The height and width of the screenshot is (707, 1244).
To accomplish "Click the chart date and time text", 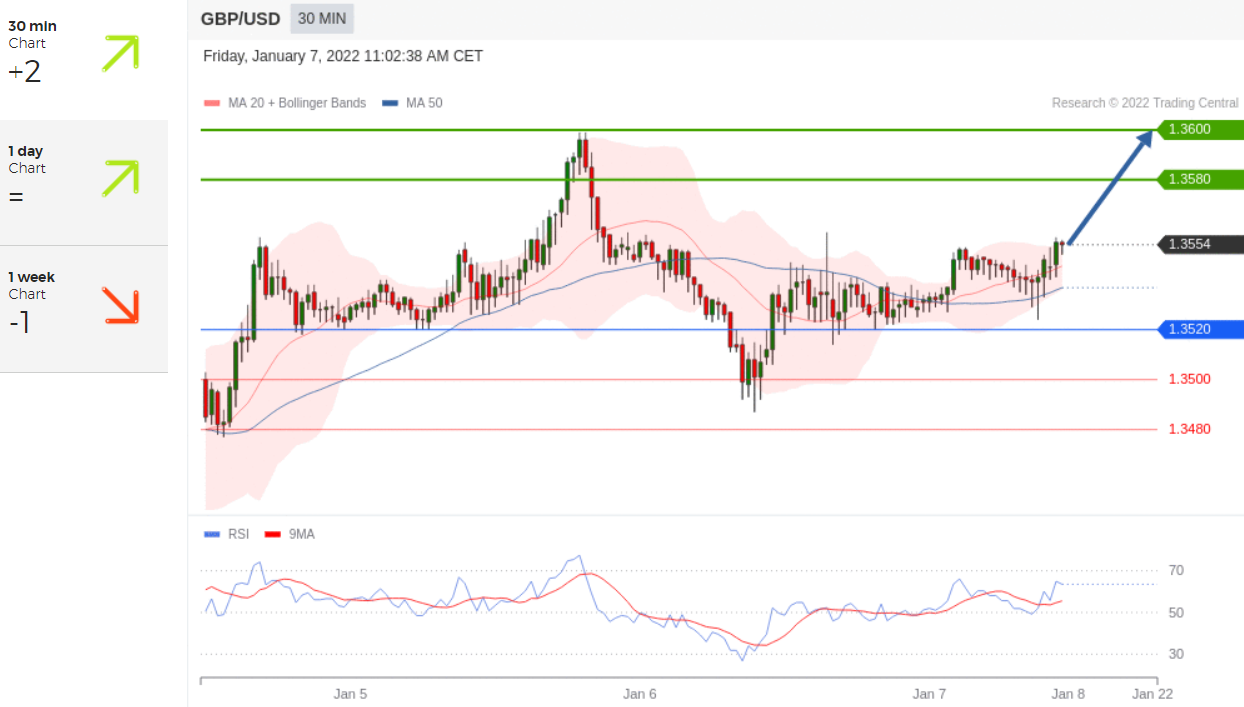I will click(343, 56).
